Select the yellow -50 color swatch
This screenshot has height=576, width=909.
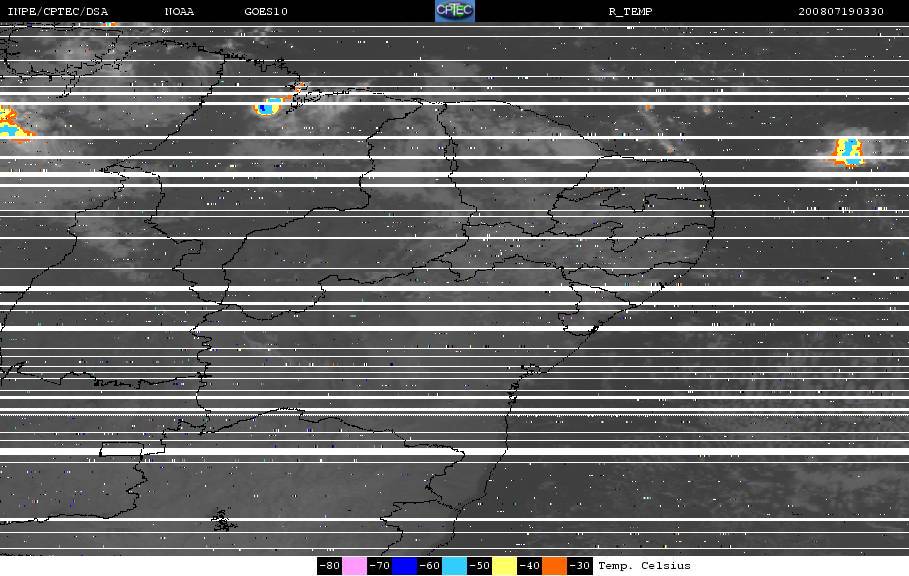coord(504,566)
